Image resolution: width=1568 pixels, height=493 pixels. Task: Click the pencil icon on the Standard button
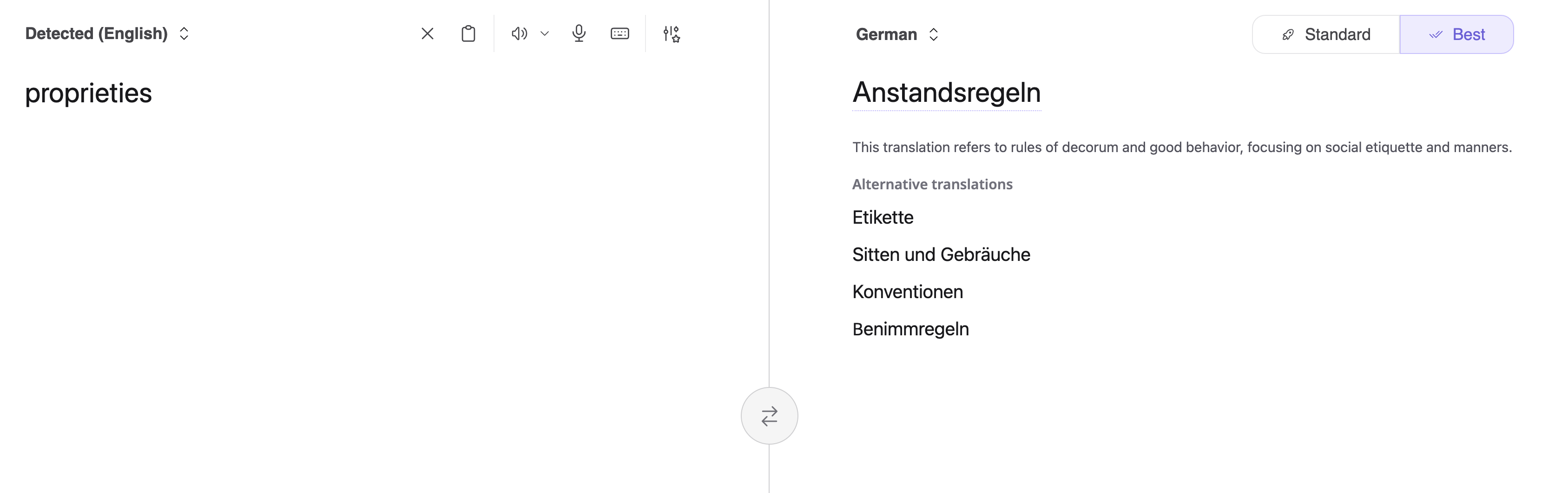click(x=1286, y=34)
